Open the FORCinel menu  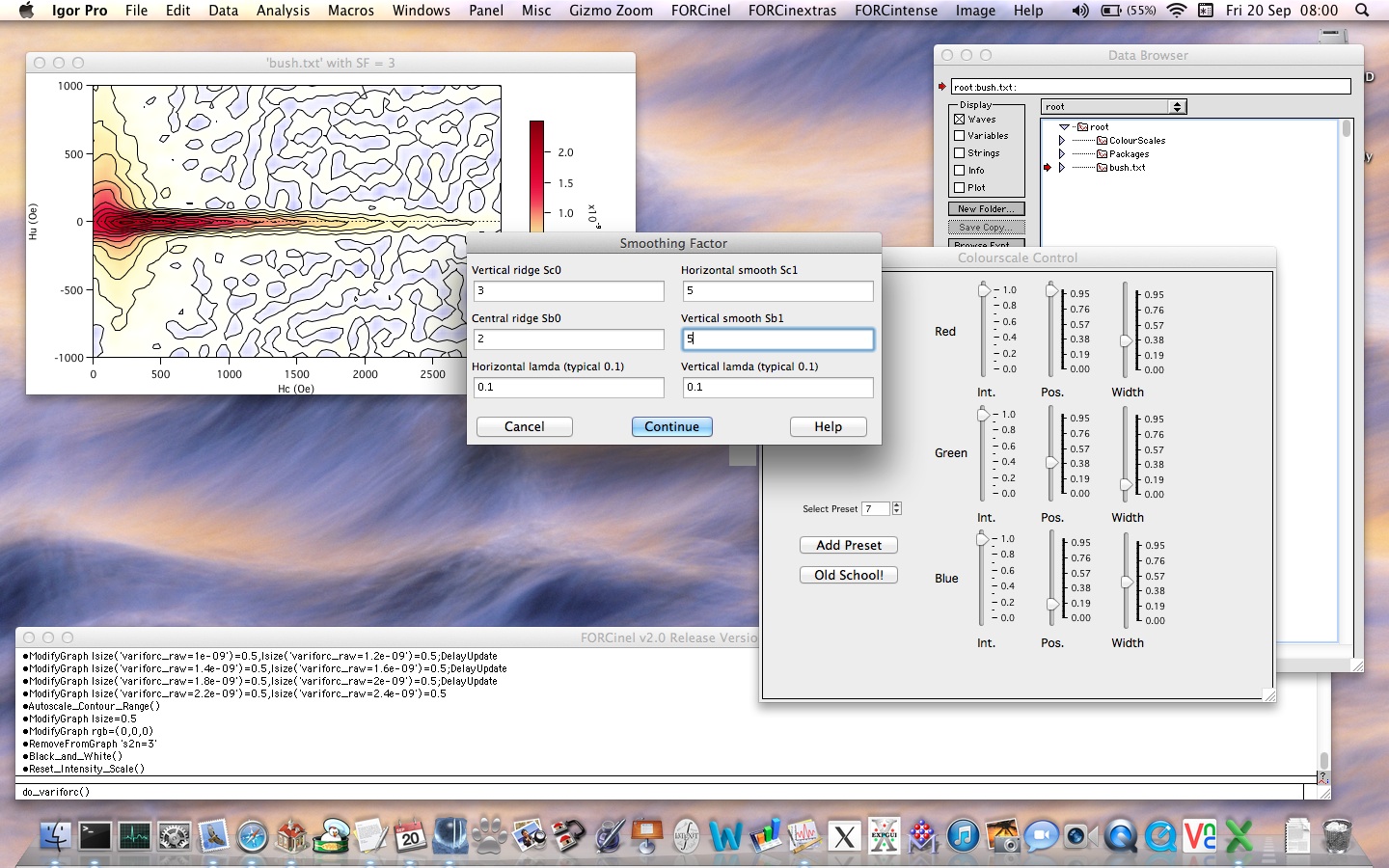click(700, 11)
